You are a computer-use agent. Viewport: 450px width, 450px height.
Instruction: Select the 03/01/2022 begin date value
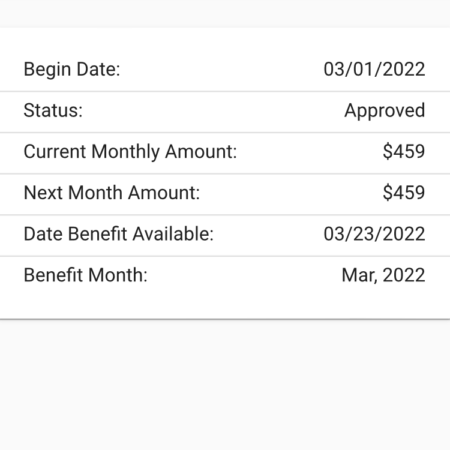click(374, 69)
